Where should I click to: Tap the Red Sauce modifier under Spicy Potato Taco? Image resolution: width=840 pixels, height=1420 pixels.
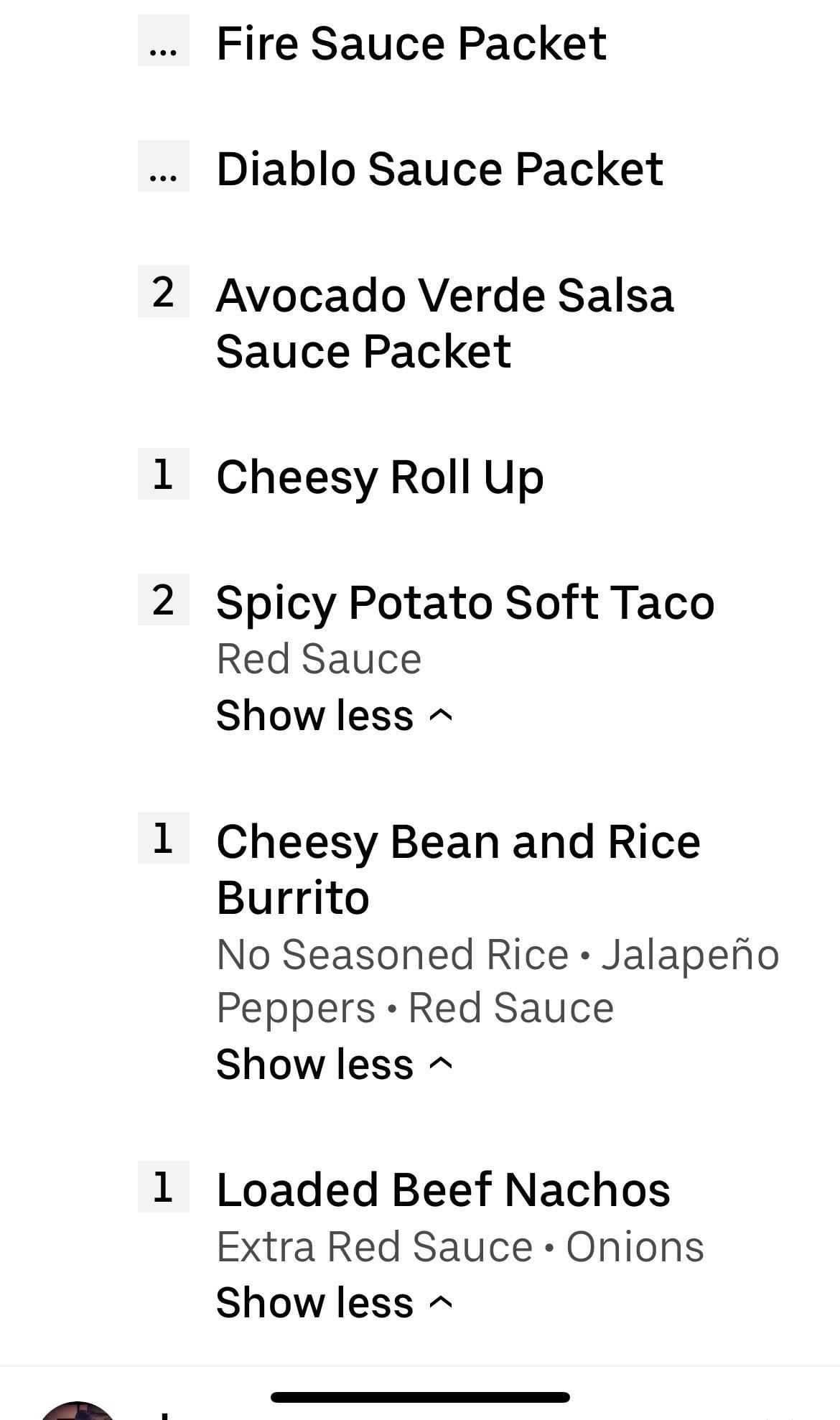(x=319, y=659)
